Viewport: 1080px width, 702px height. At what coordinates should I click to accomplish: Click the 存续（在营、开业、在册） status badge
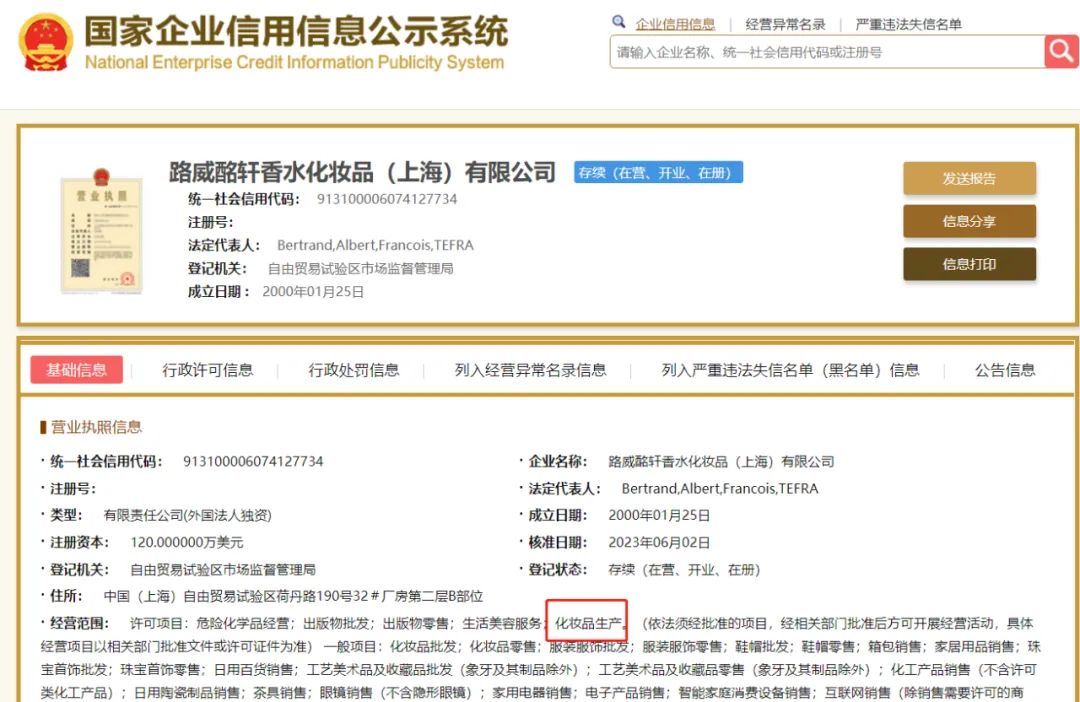click(x=658, y=172)
